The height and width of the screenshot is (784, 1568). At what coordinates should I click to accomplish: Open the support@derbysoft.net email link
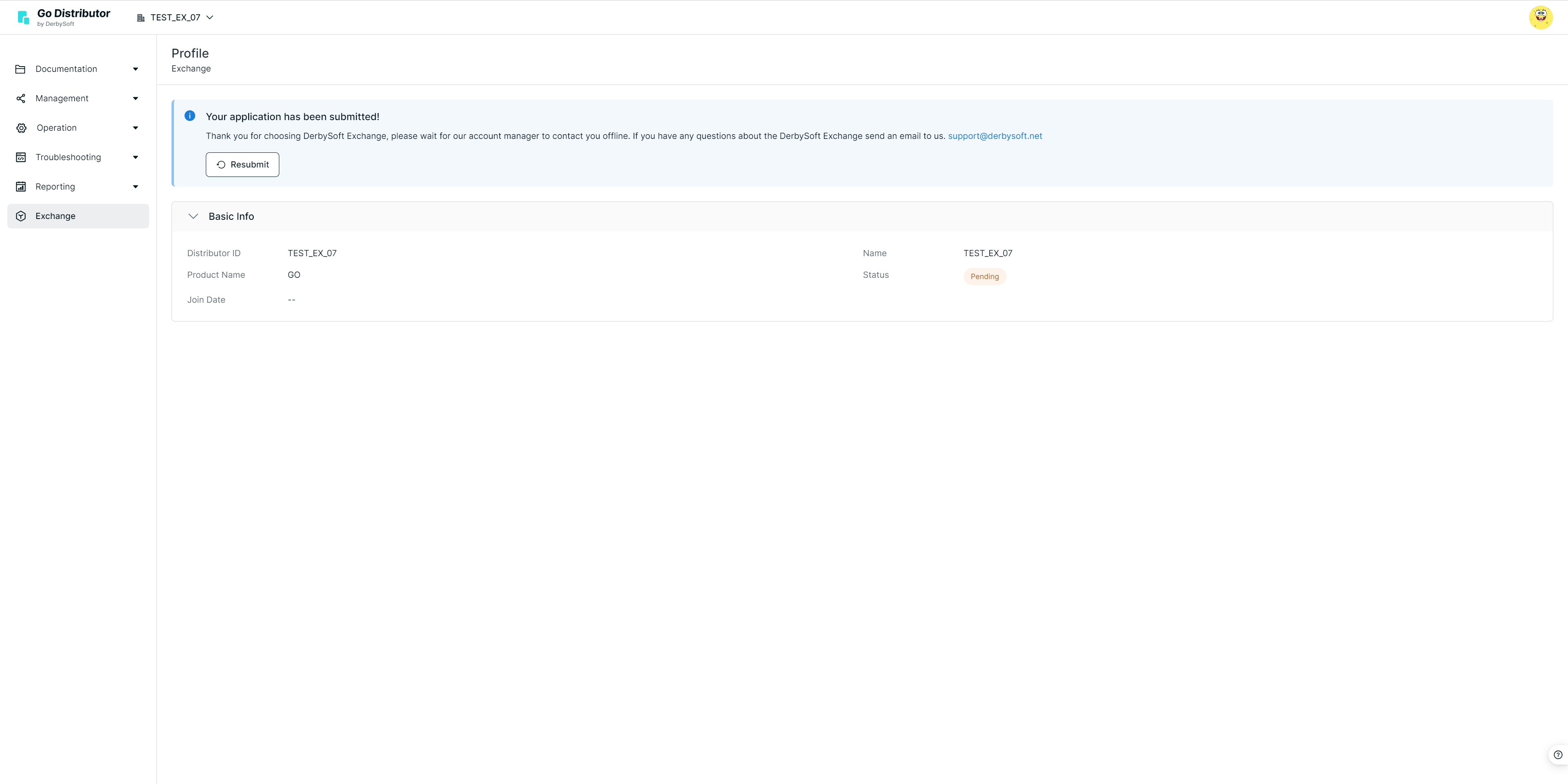[x=995, y=136]
